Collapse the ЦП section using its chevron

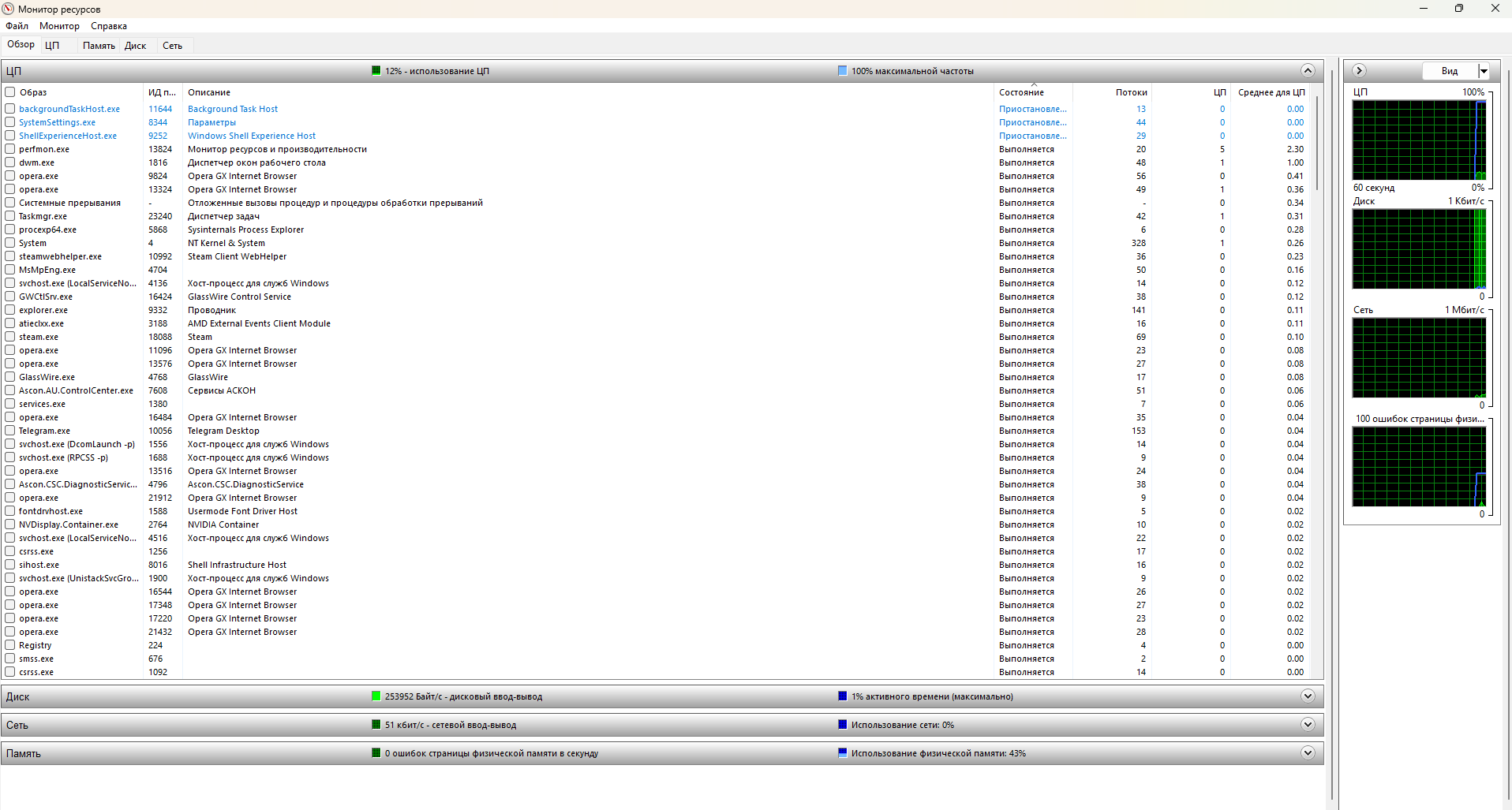click(1308, 71)
